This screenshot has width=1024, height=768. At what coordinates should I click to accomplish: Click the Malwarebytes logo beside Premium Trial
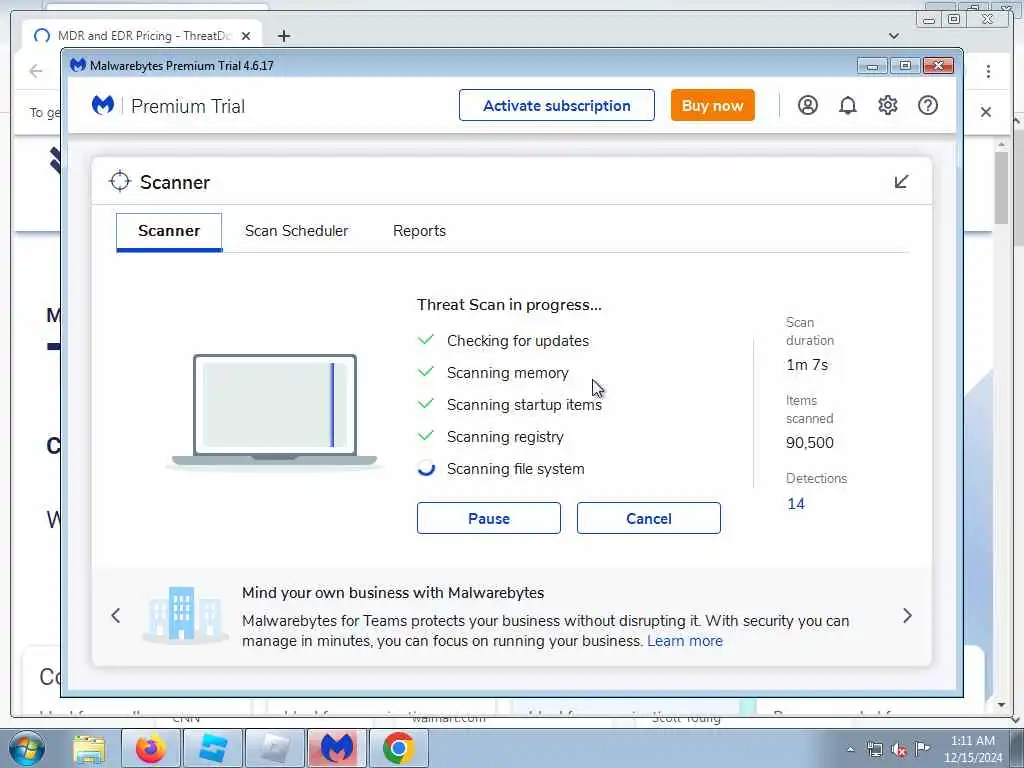(x=103, y=105)
